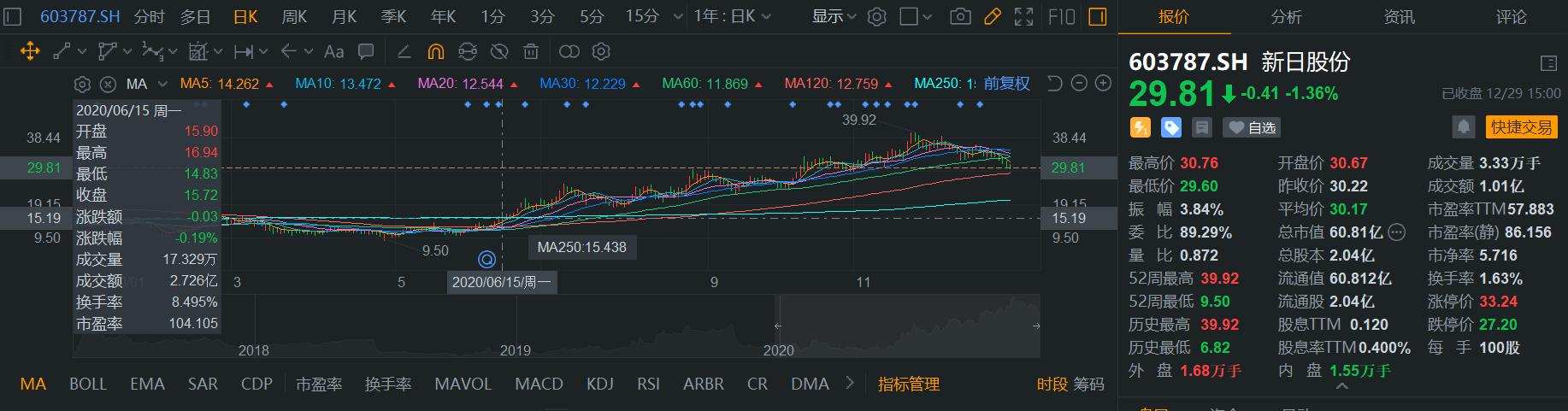Open MA indicator settings gear
1568x411 pixels.
coord(82,84)
